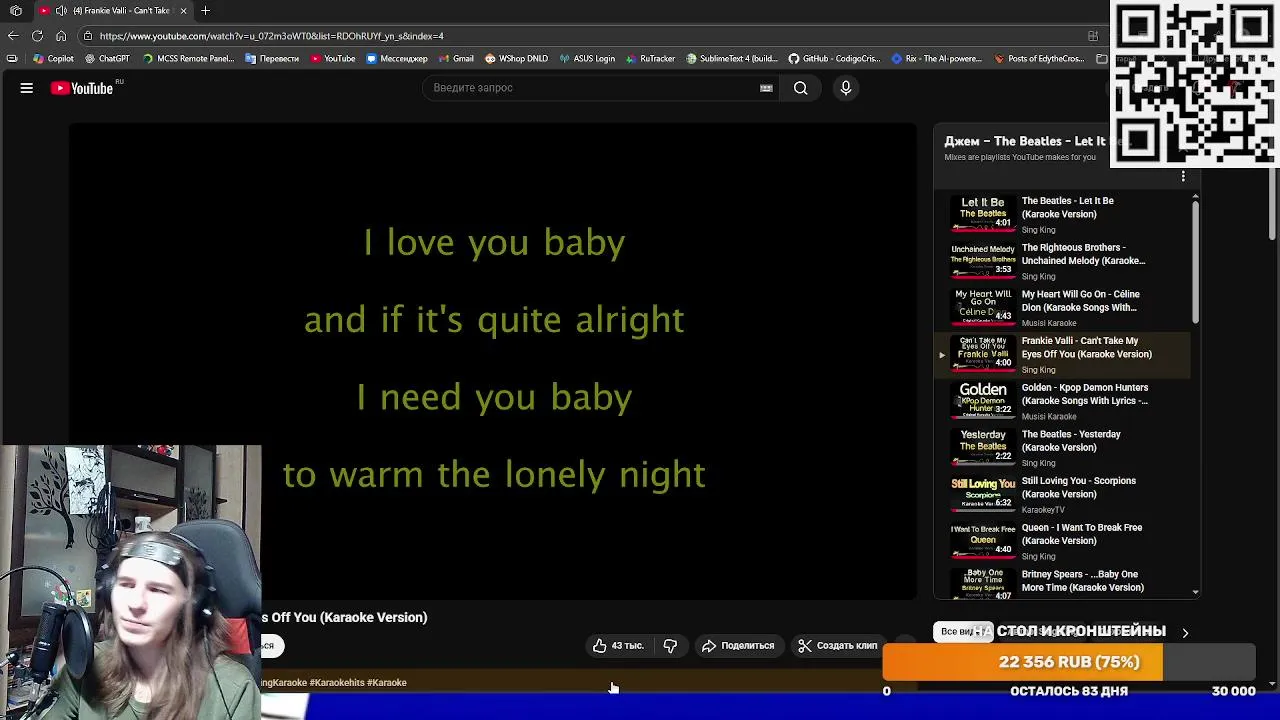Activate voice search microphone
The width and height of the screenshot is (1280, 720).
(846, 88)
